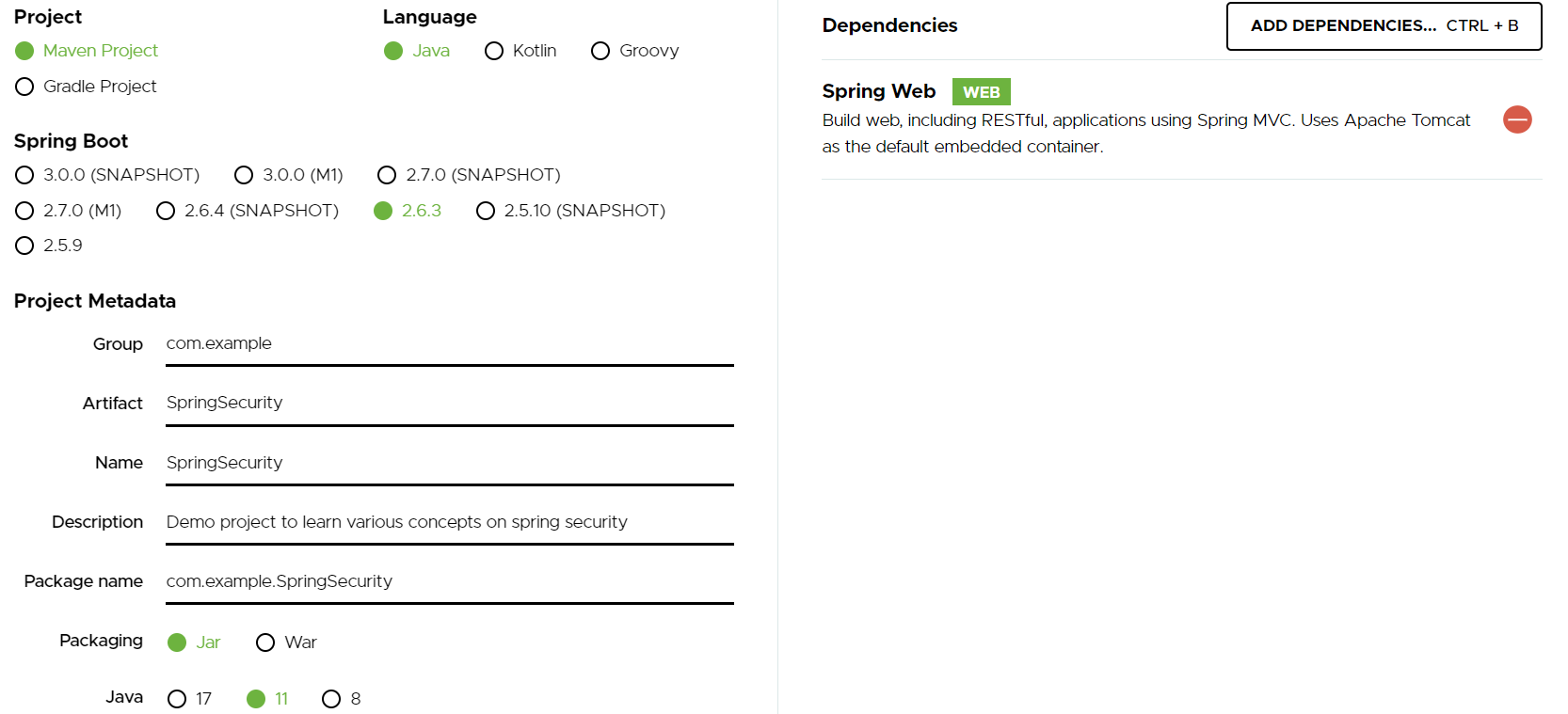The width and height of the screenshot is (1568, 714).
Task: Switch packaging to War
Action: pyautogui.click(x=265, y=643)
